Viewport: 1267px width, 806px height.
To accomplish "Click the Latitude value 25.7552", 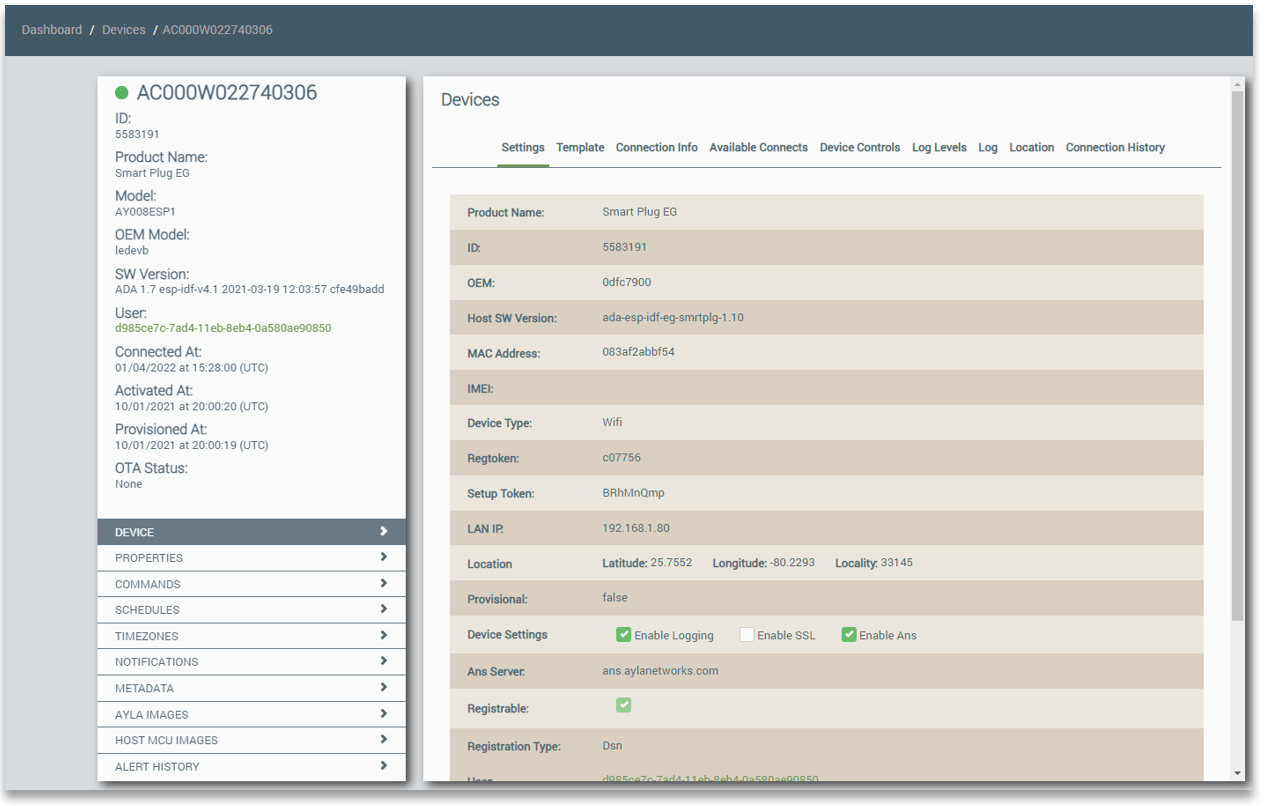I will pos(672,563).
